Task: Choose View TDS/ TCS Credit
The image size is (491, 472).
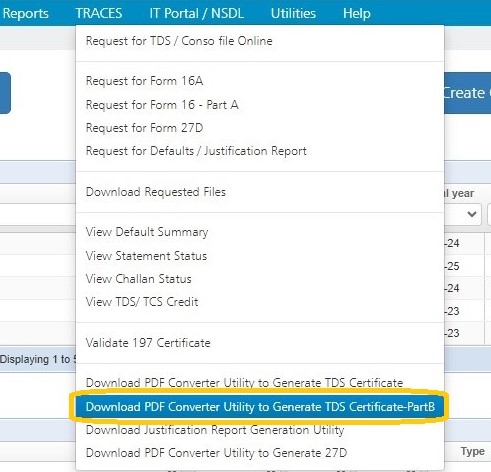Action: [x=260, y=302]
